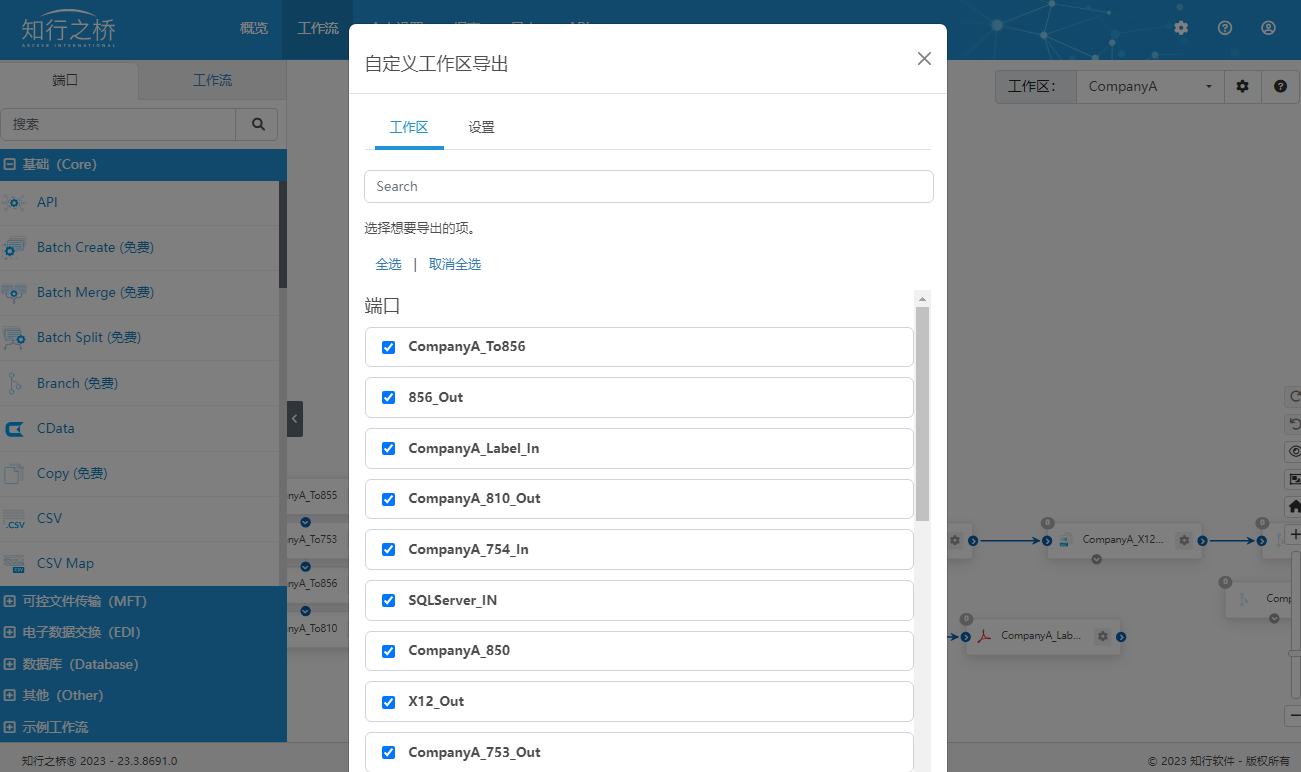Screen dimensions: 1301x772
Task: Uncheck the CompanyA_753_Out checkbox
Action: [x=389, y=752]
